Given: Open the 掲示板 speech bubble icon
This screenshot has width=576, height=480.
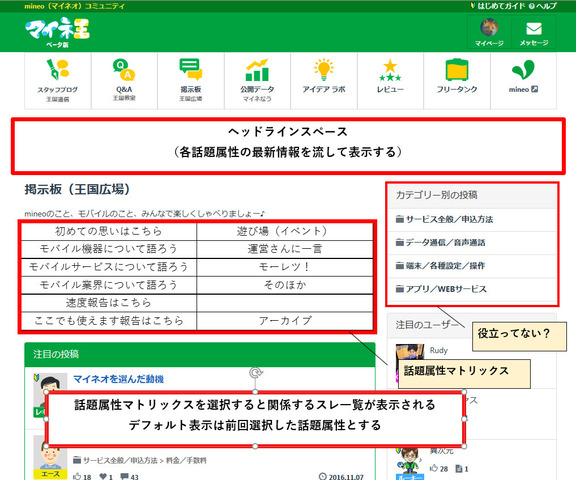Looking at the screenshot, I should (x=191, y=69).
